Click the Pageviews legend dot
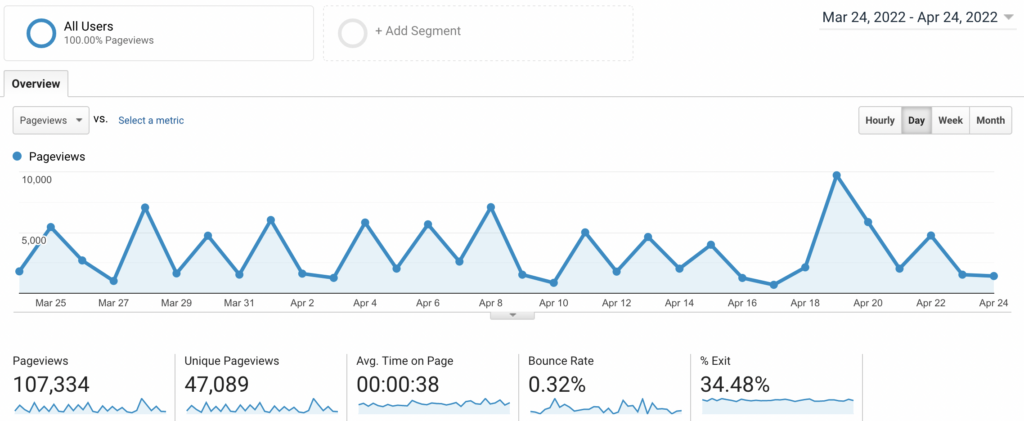The height and width of the screenshot is (421, 1024). point(17,157)
